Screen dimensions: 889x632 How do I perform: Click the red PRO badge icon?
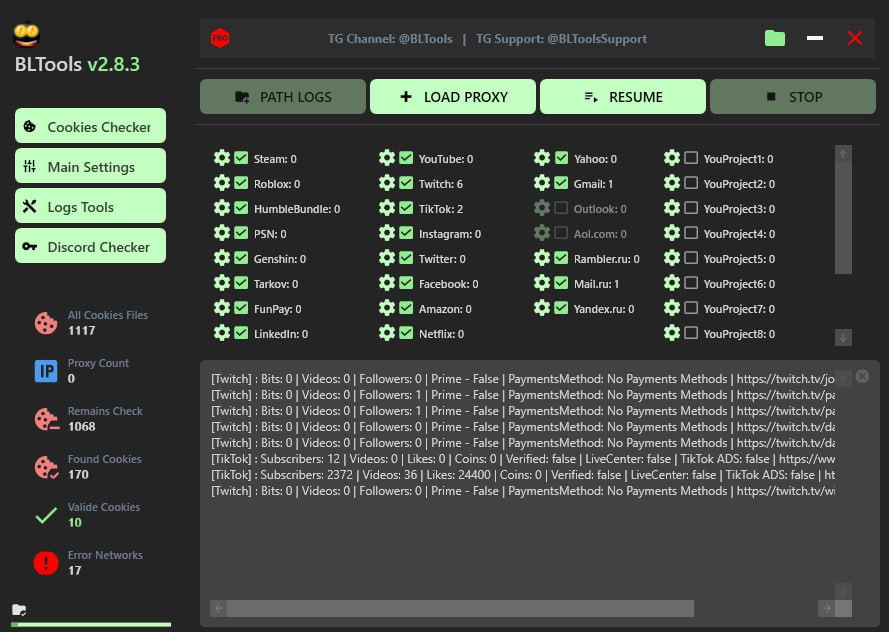click(x=220, y=38)
